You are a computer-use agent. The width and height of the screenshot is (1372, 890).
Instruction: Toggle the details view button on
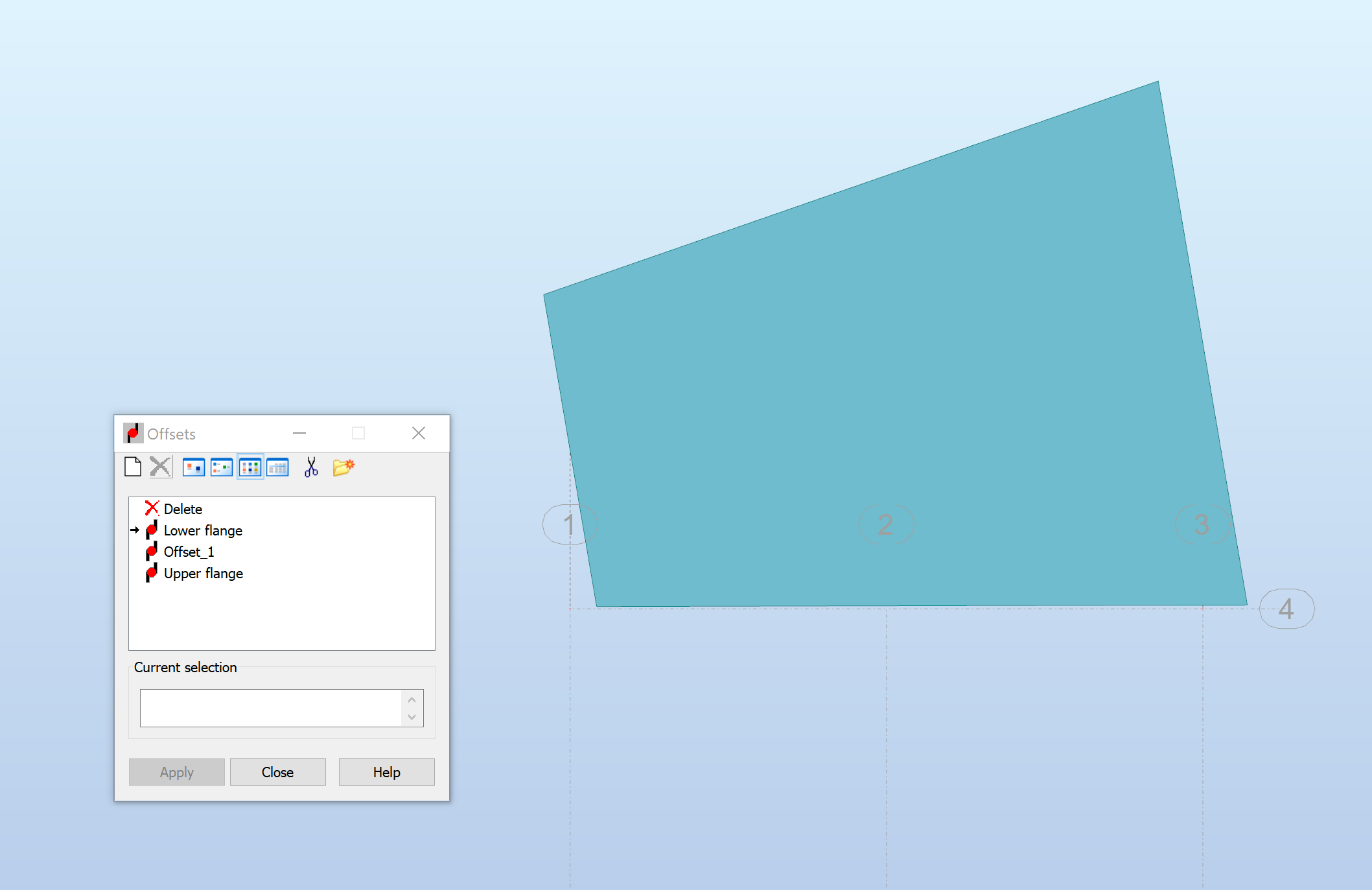(277, 467)
